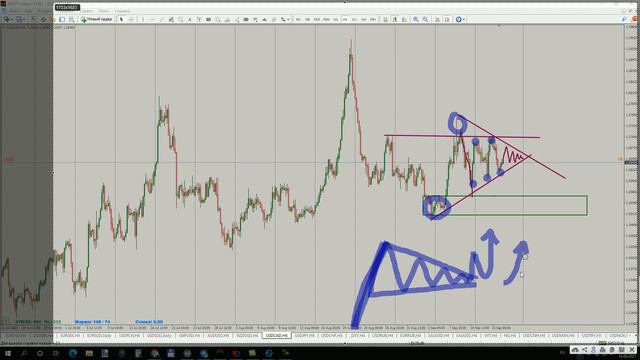Select the text annotation tool
640x360 pixels.
click(x=189, y=19)
